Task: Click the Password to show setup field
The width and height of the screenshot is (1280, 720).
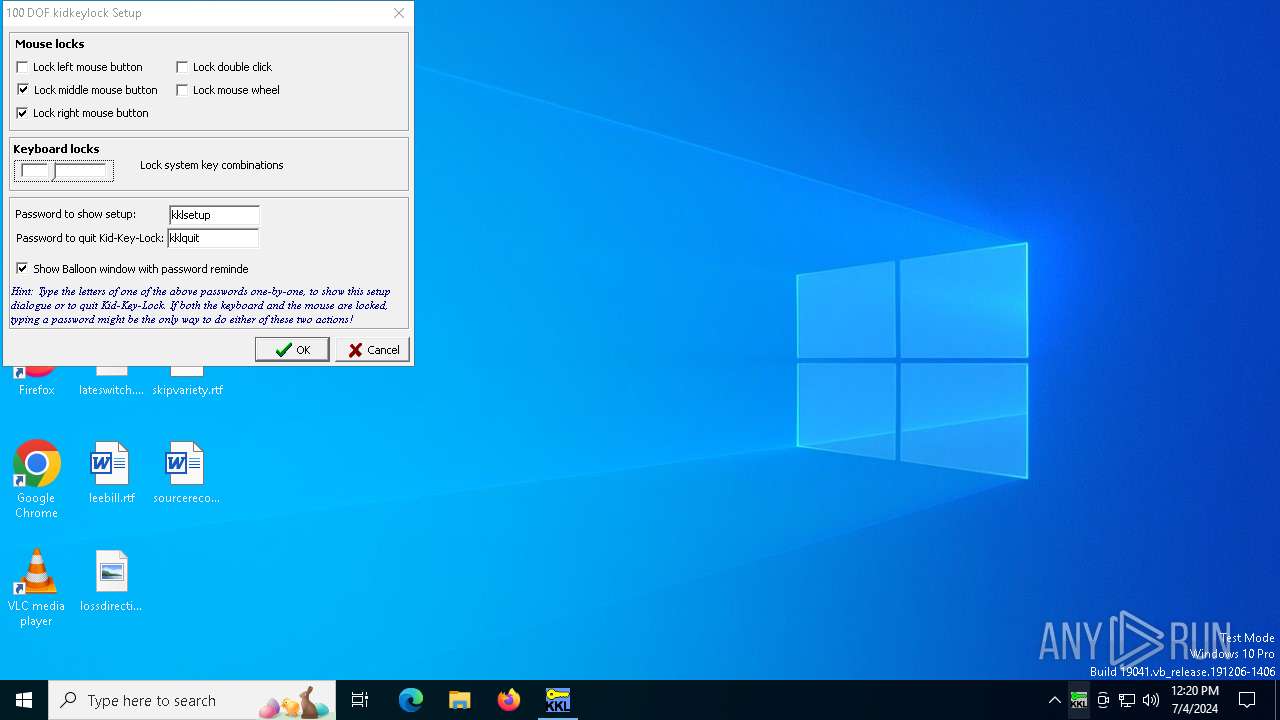Action: (214, 215)
